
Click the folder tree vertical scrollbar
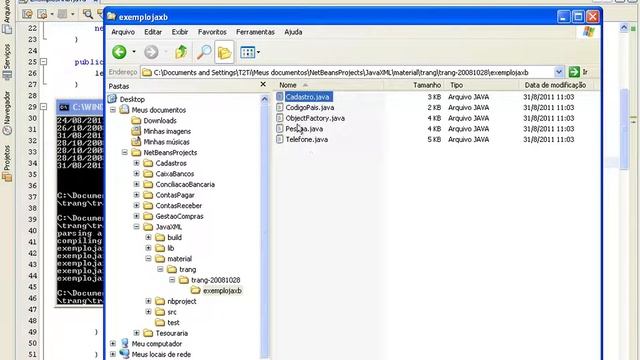(x=264, y=227)
